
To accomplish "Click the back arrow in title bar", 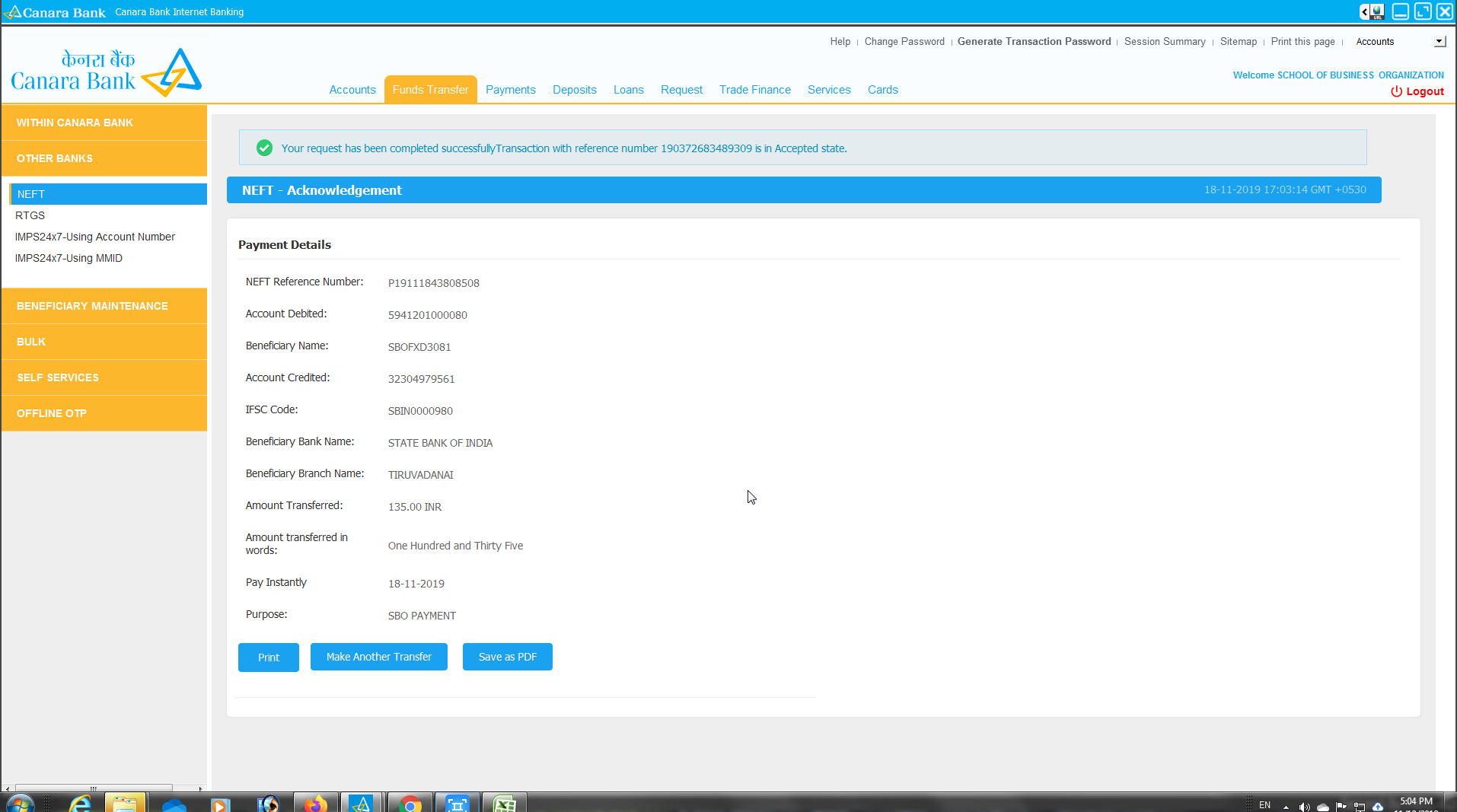I will click(x=1364, y=11).
